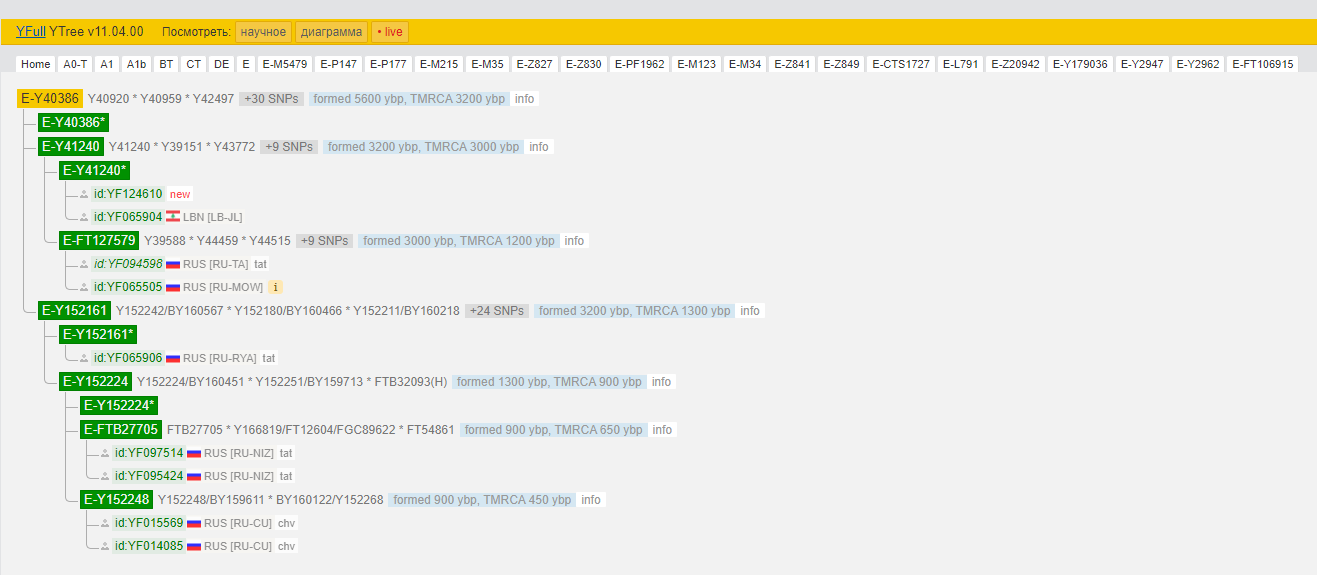
Task: Open info for E-Y41240
Action: pyautogui.click(x=539, y=147)
